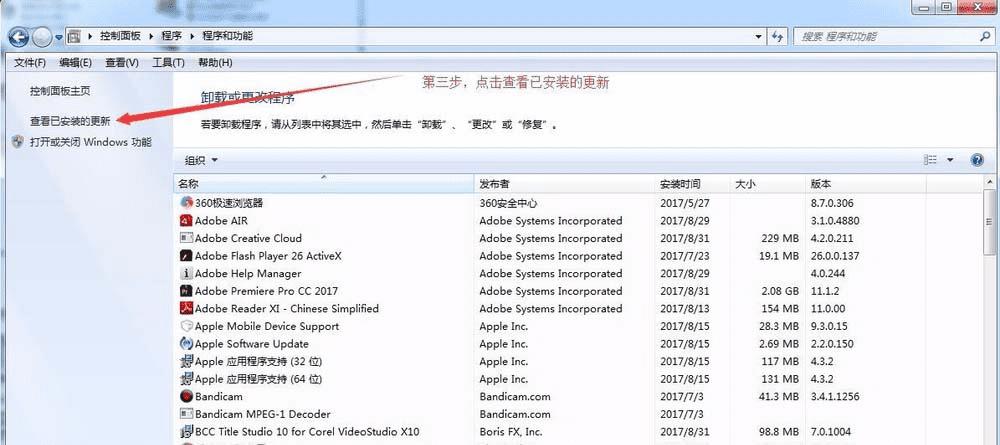Click the 360极速浏览器 program icon
The width and height of the screenshot is (1000, 445).
[186, 203]
